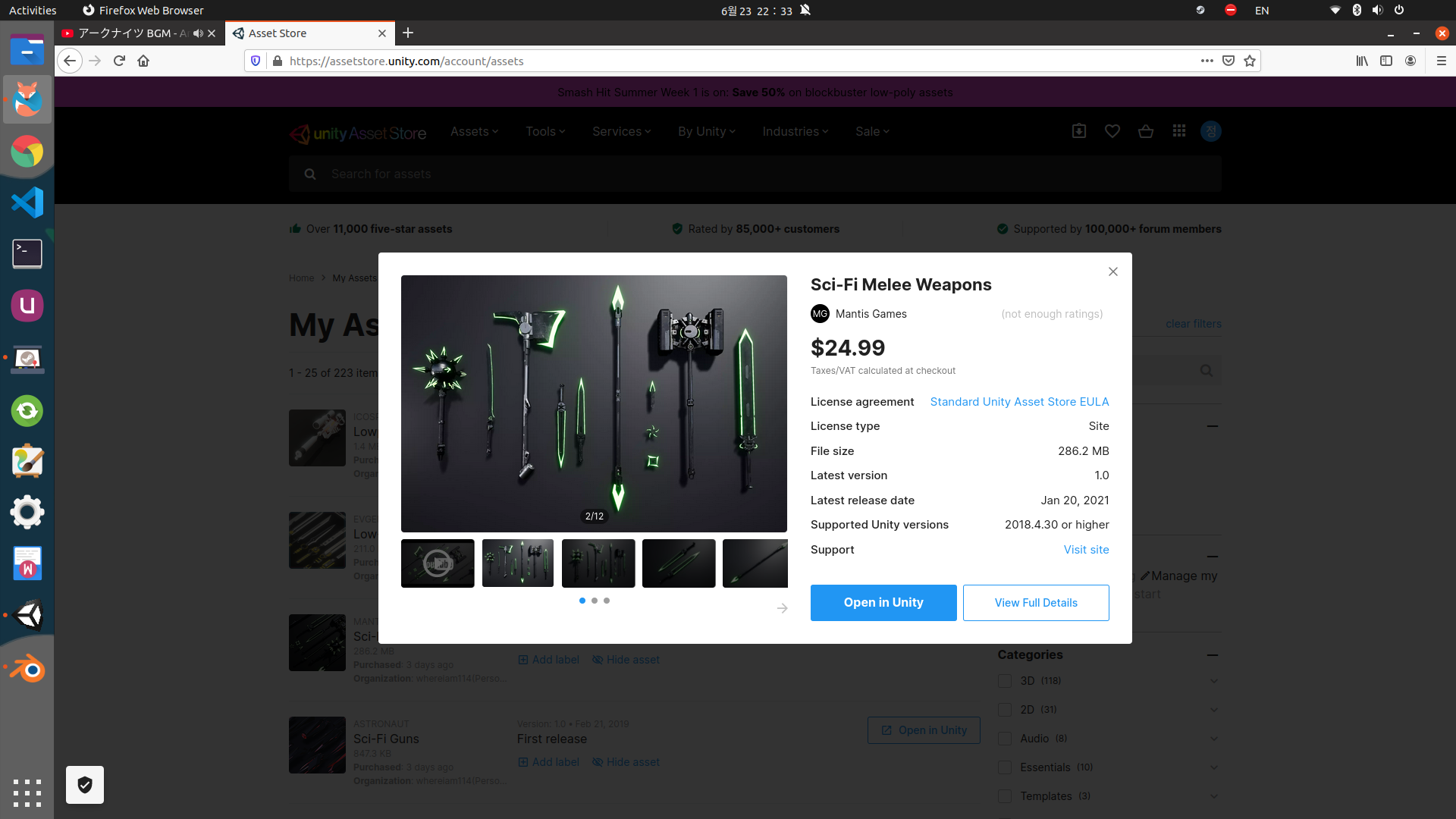Bookmark this page with the star
Viewport: 1456px width, 819px height.
click(x=1250, y=61)
